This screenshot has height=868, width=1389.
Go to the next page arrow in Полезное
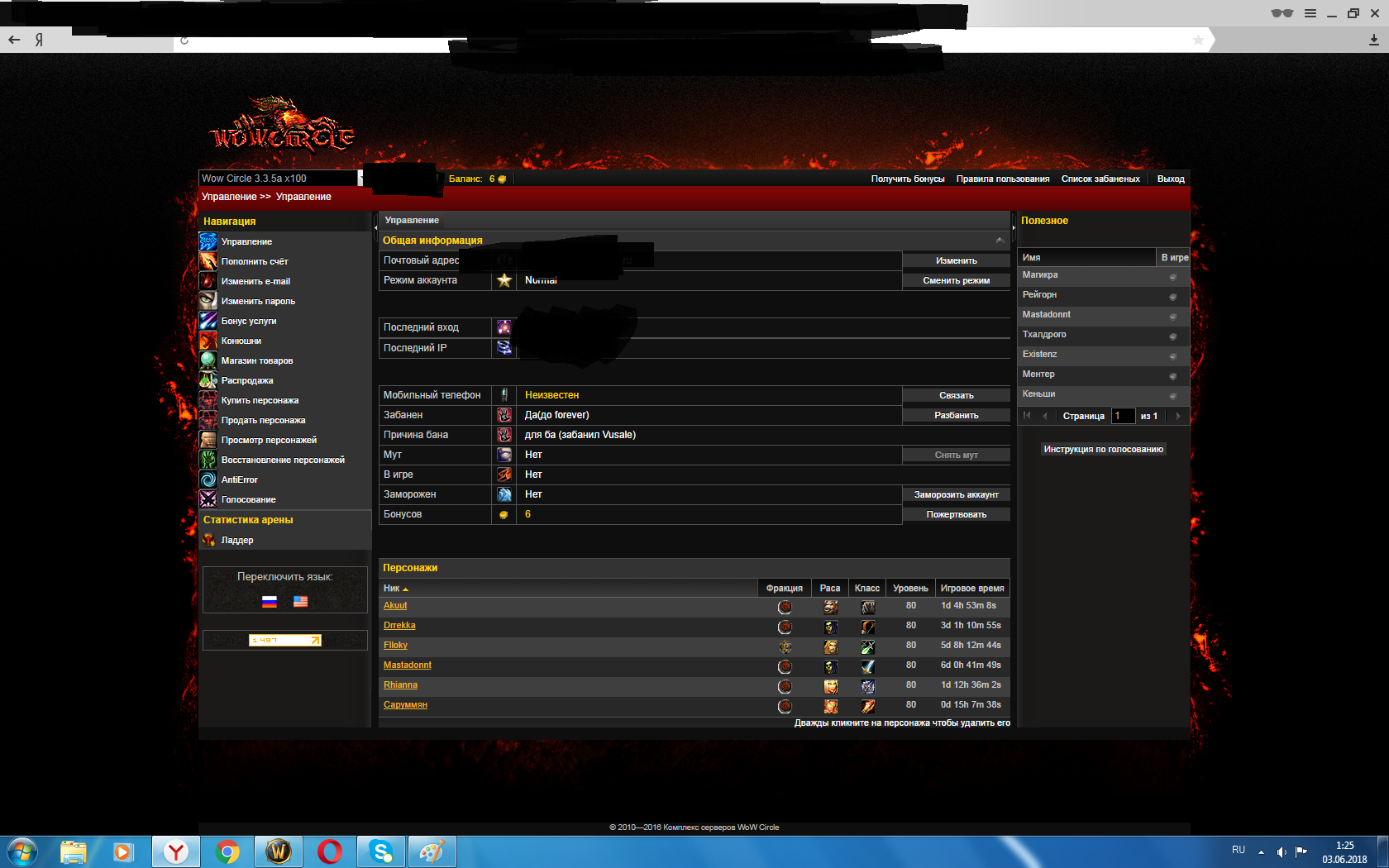tap(1178, 416)
